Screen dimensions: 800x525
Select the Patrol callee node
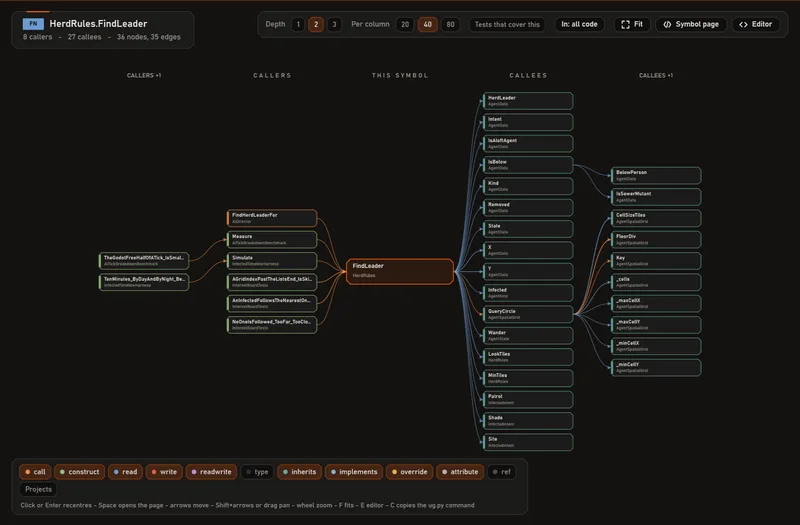click(528, 399)
